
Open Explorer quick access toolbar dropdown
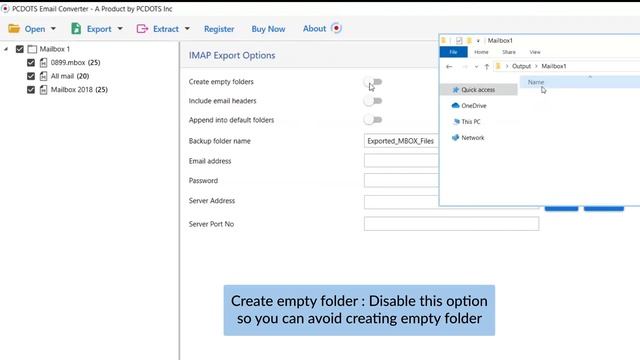pyautogui.click(x=478, y=41)
